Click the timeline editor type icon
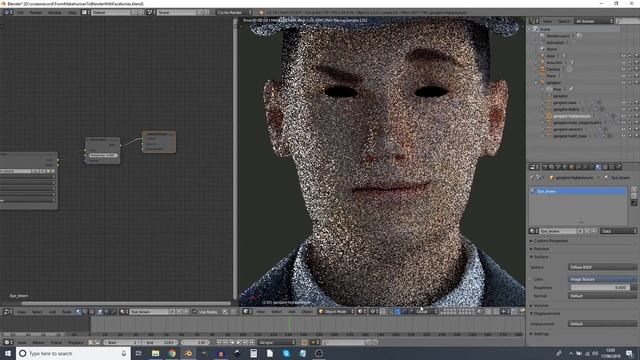The height and width of the screenshot is (360, 640). pos(8,342)
